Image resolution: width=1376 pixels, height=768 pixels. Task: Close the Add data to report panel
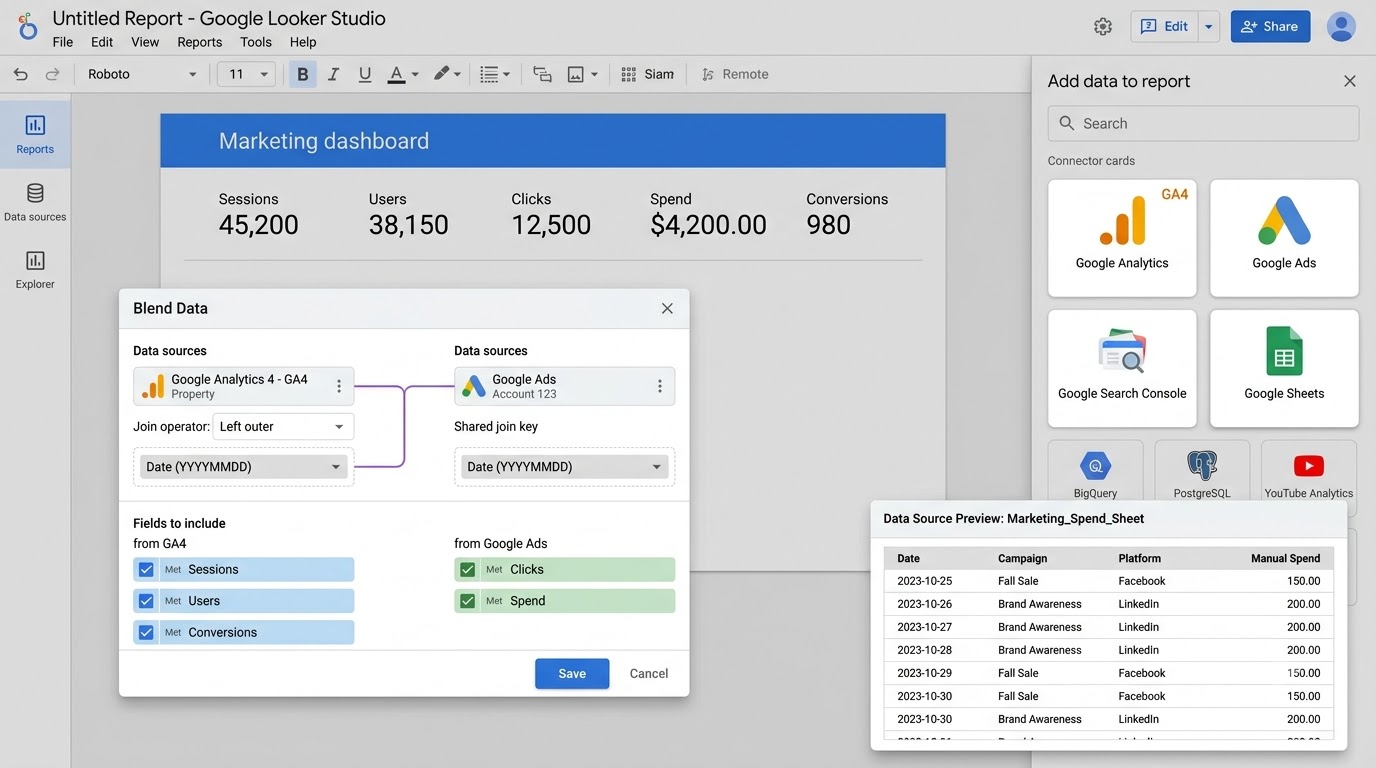pyautogui.click(x=1350, y=81)
